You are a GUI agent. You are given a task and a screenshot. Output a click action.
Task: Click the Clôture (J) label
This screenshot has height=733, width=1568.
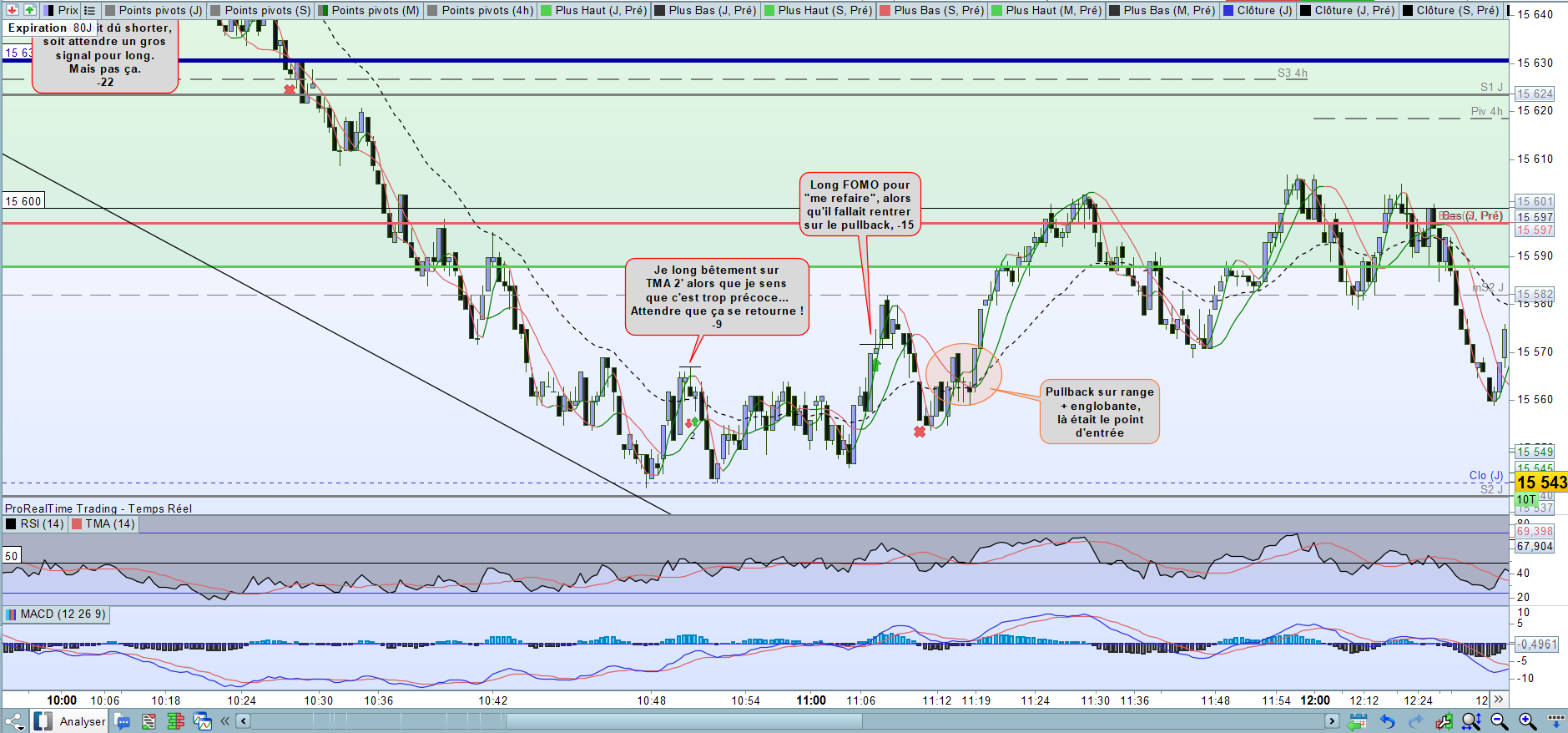[1265, 10]
